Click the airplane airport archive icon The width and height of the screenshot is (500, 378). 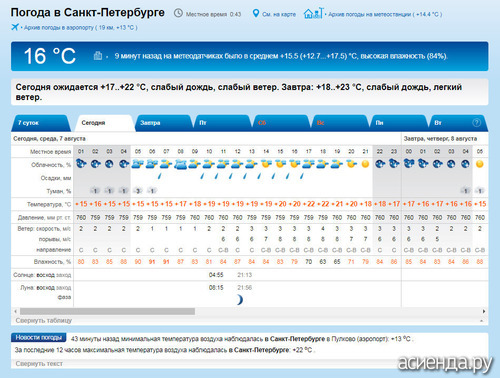coord(15,27)
